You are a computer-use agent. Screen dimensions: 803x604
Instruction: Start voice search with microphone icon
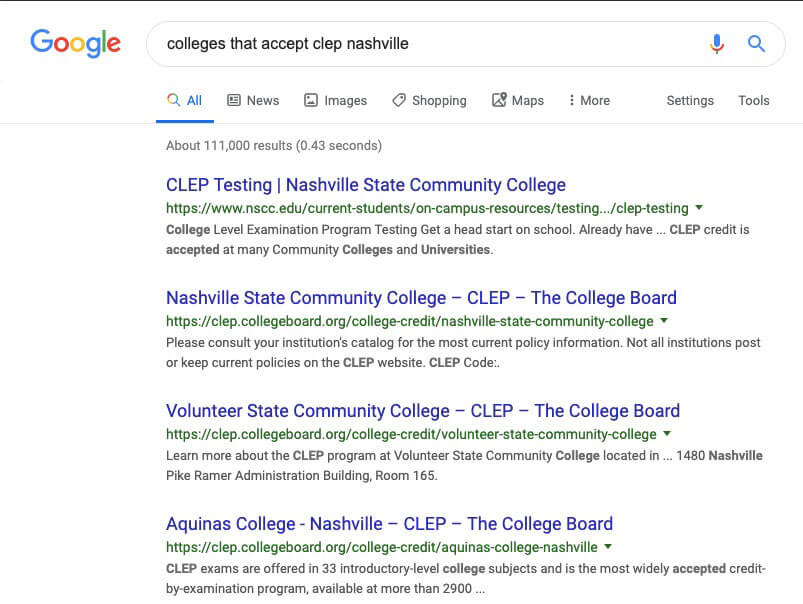tap(717, 44)
